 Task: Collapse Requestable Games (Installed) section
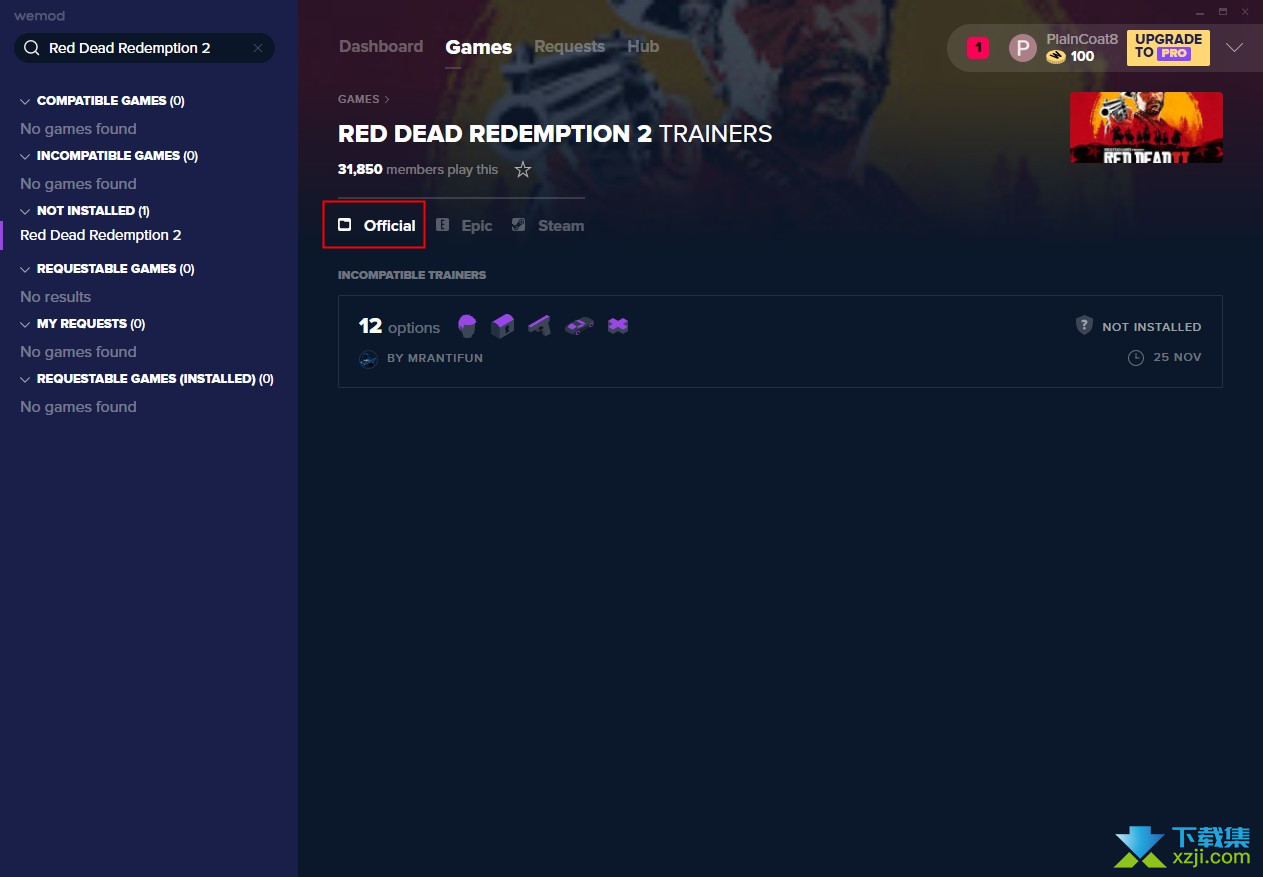[x=25, y=379]
